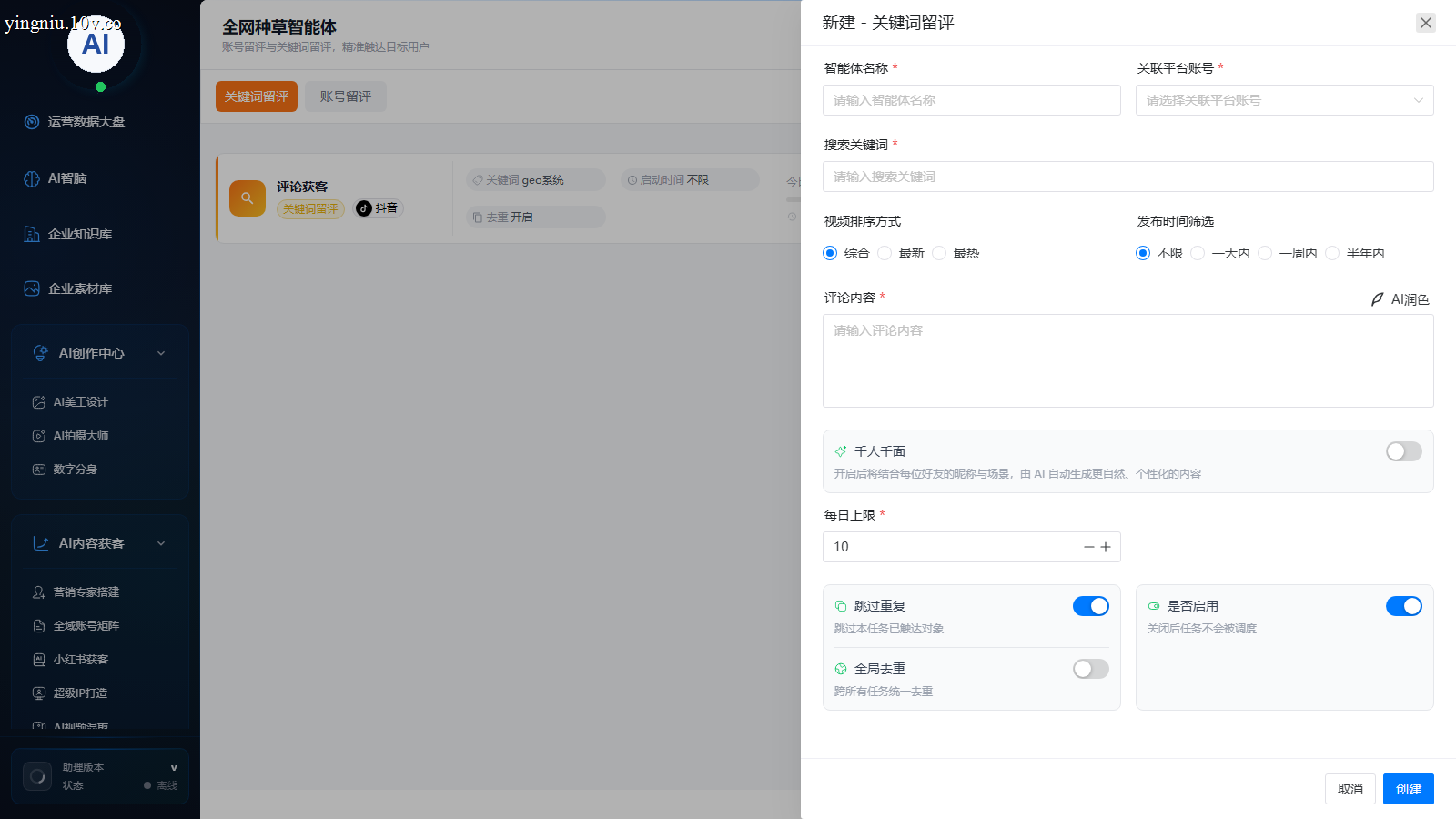Click the 数字分身 icon

coord(39,470)
